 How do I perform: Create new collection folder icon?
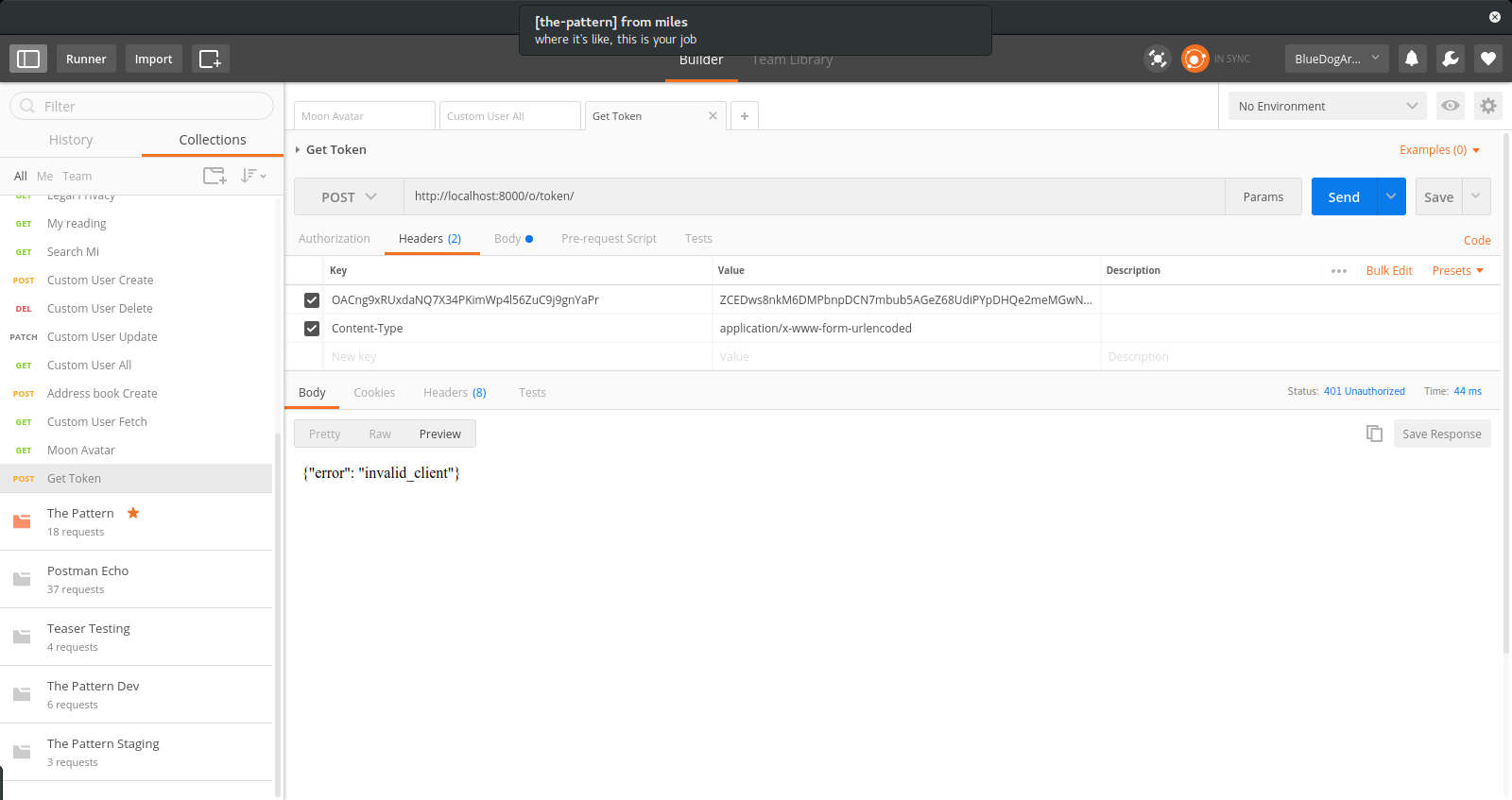(x=215, y=176)
